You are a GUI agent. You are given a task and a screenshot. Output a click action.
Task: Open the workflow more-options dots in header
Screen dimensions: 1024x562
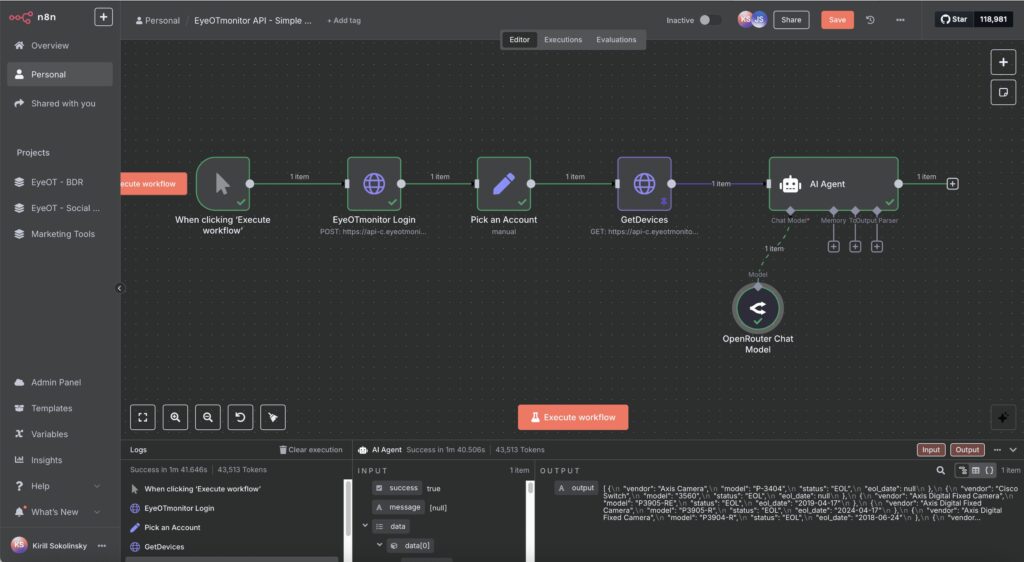coord(901,20)
